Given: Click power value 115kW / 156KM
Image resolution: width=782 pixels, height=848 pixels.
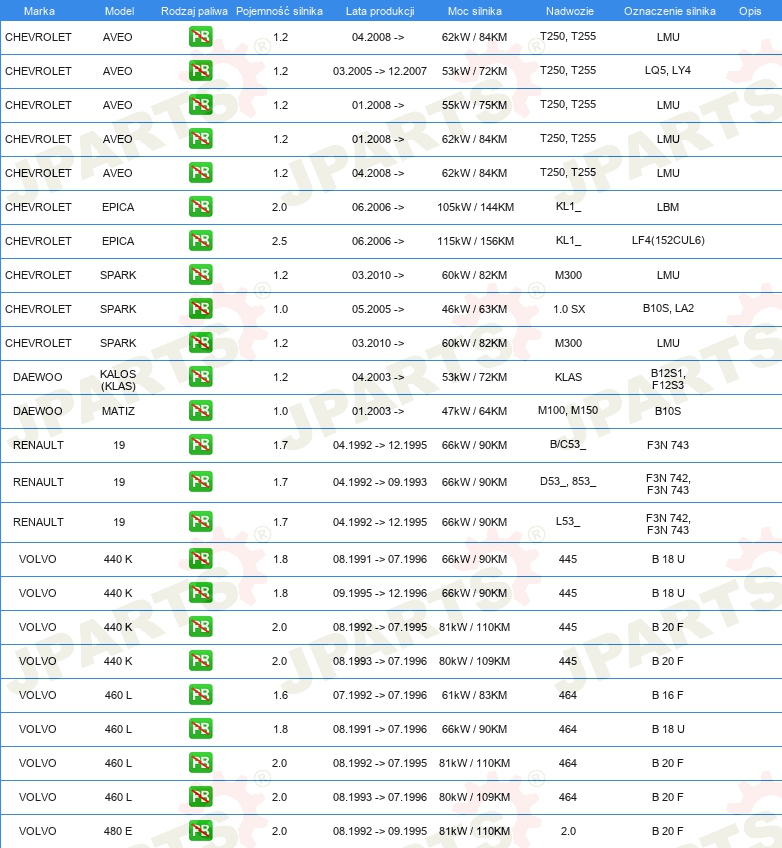Looking at the screenshot, I should pyautogui.click(x=475, y=241).
